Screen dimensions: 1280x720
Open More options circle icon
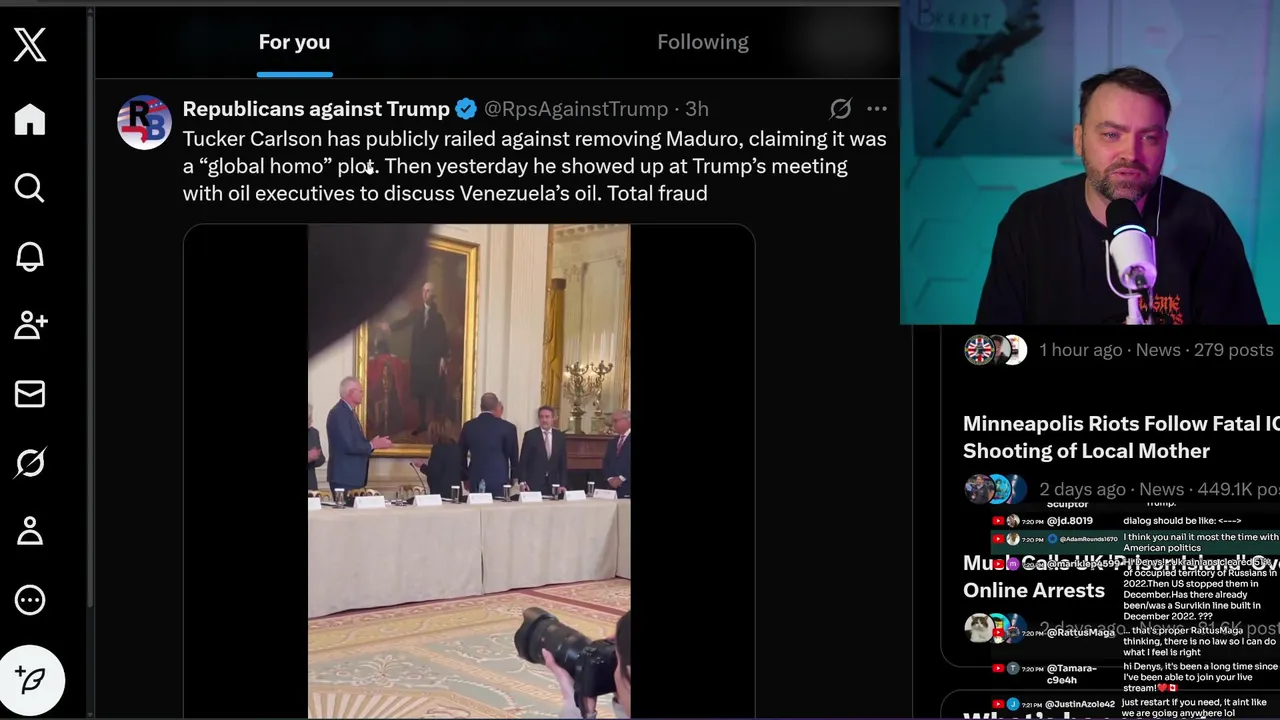click(30, 600)
